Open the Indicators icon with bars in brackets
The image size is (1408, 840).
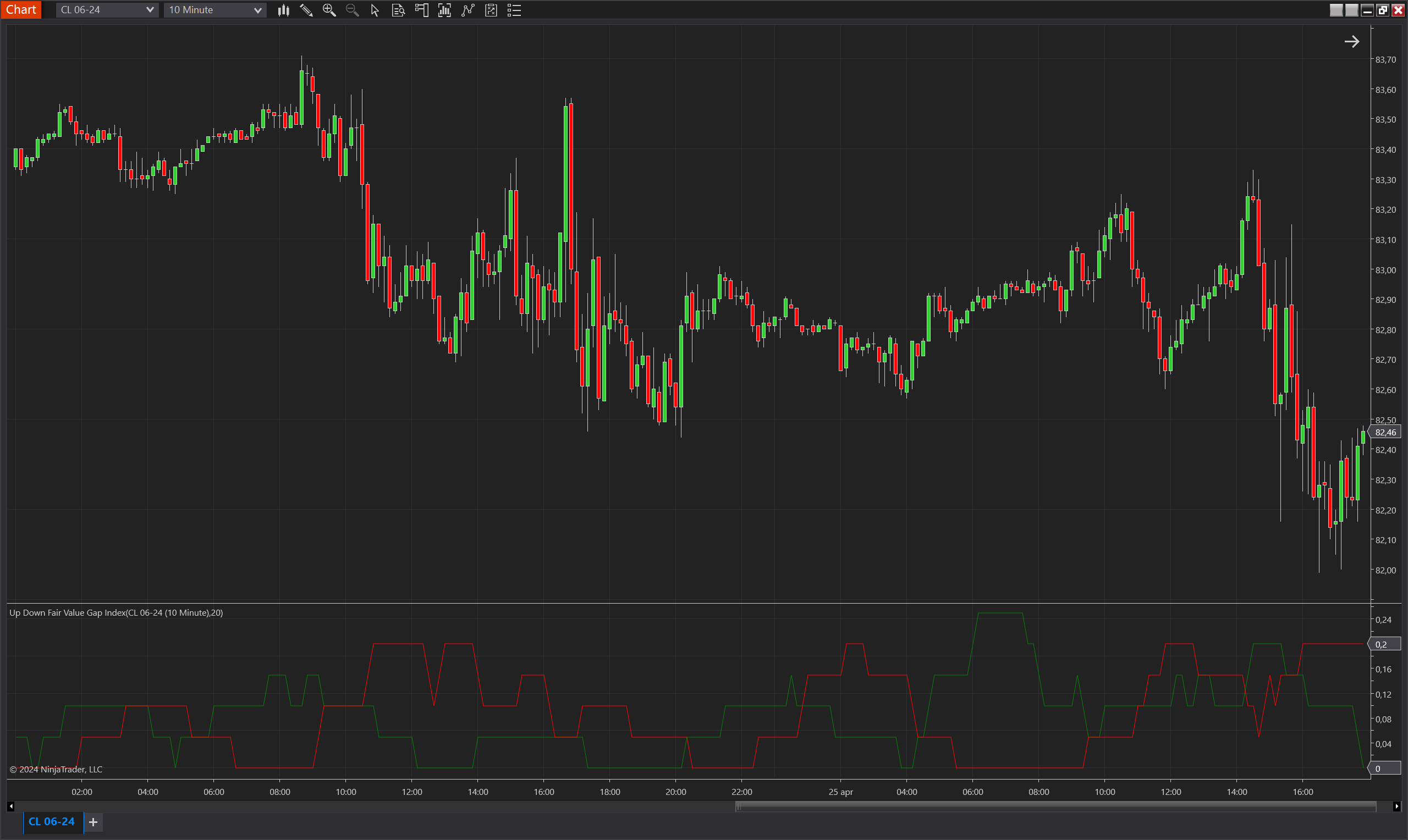(444, 10)
